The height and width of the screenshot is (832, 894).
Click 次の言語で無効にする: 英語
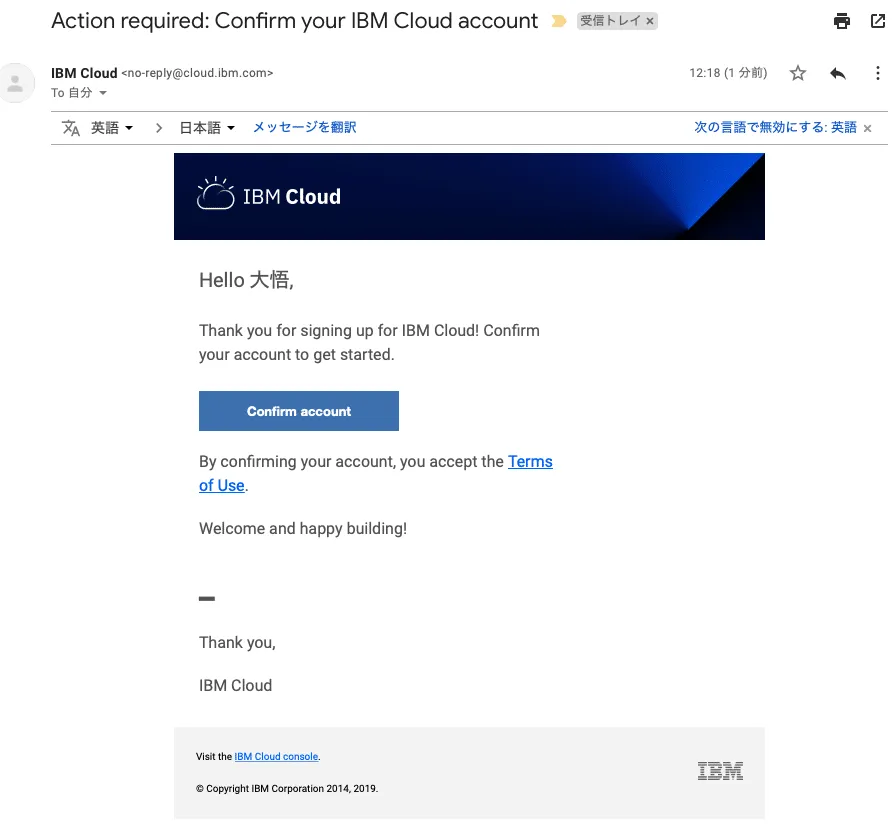[x=775, y=127]
